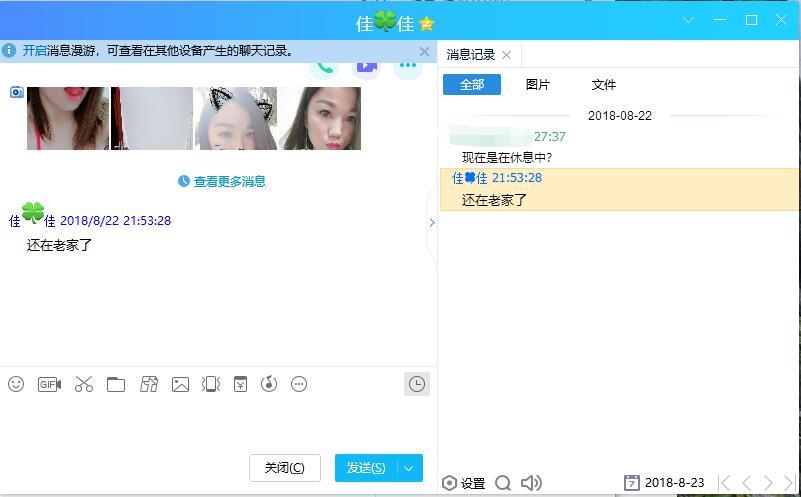Click the red packet icon

click(240, 384)
